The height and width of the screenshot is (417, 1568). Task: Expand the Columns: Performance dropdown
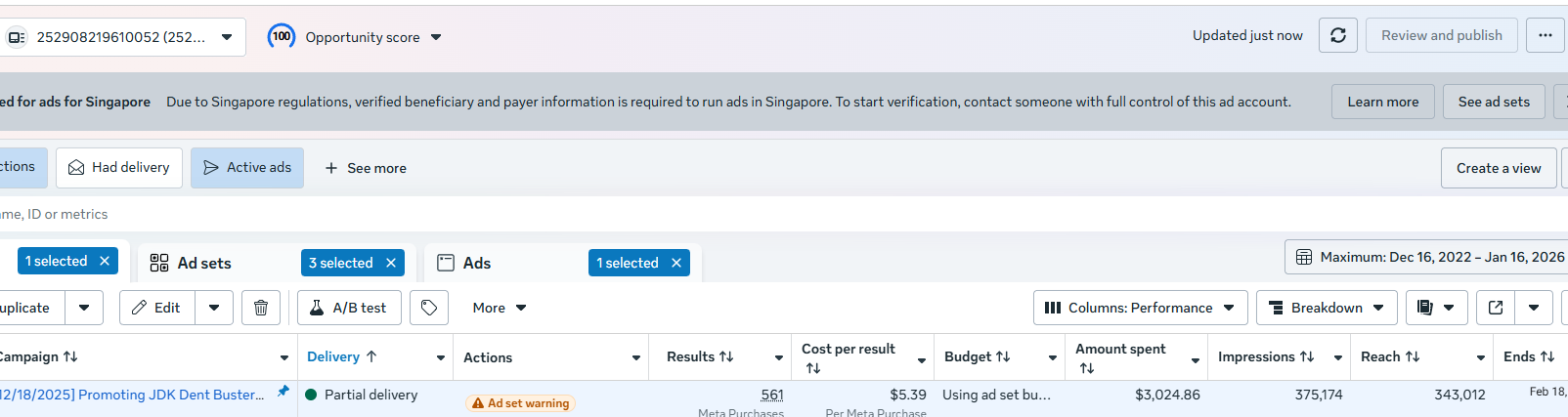[x=1140, y=308]
